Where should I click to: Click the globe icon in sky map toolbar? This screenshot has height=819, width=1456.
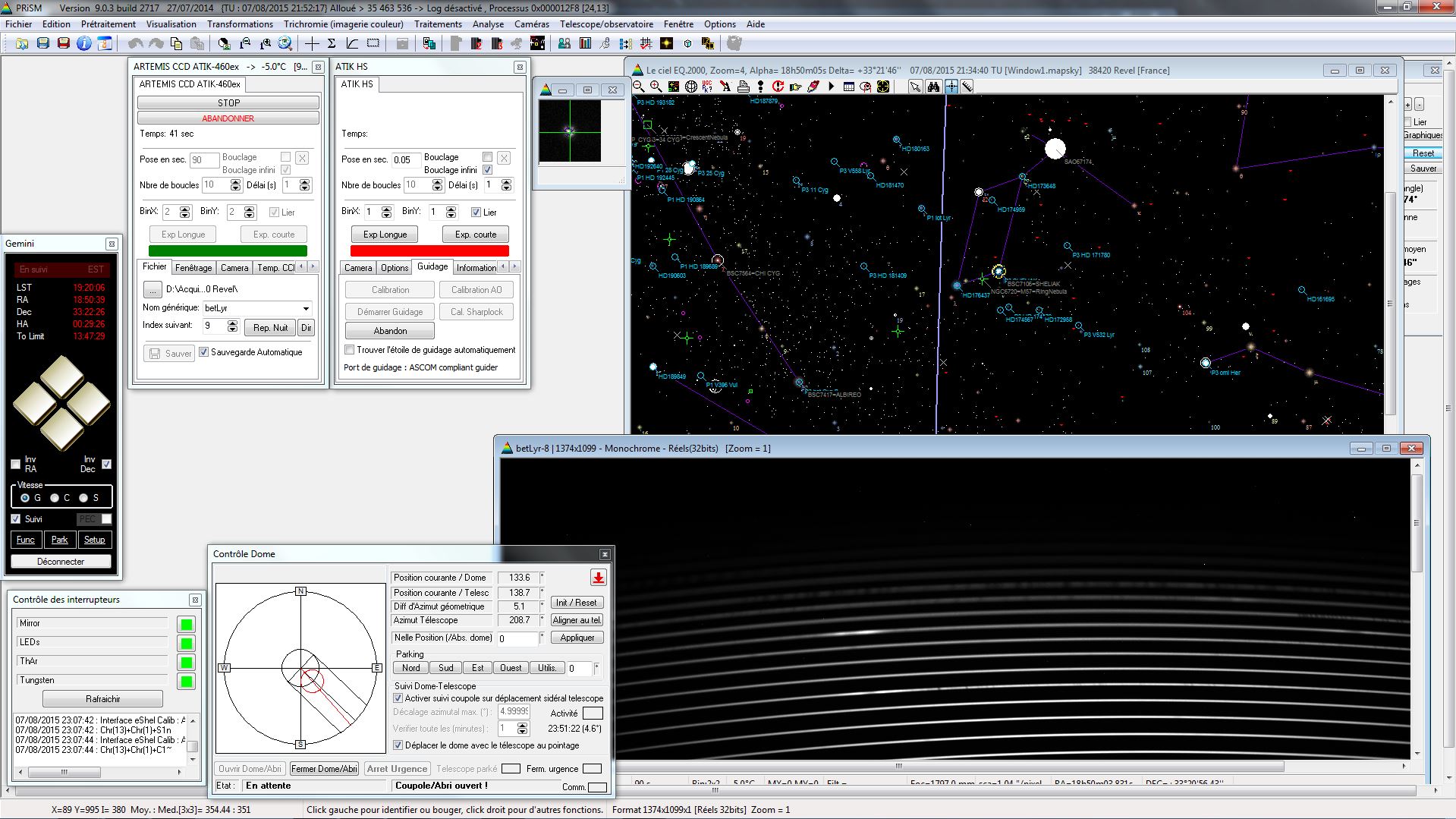tap(690, 87)
